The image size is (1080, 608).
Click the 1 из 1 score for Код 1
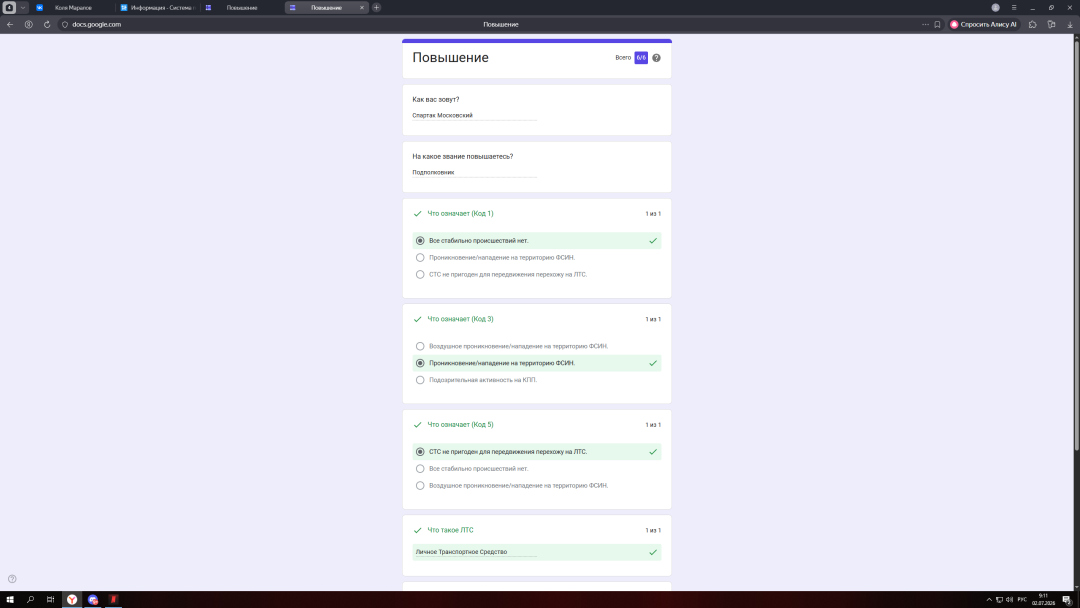pyautogui.click(x=653, y=214)
